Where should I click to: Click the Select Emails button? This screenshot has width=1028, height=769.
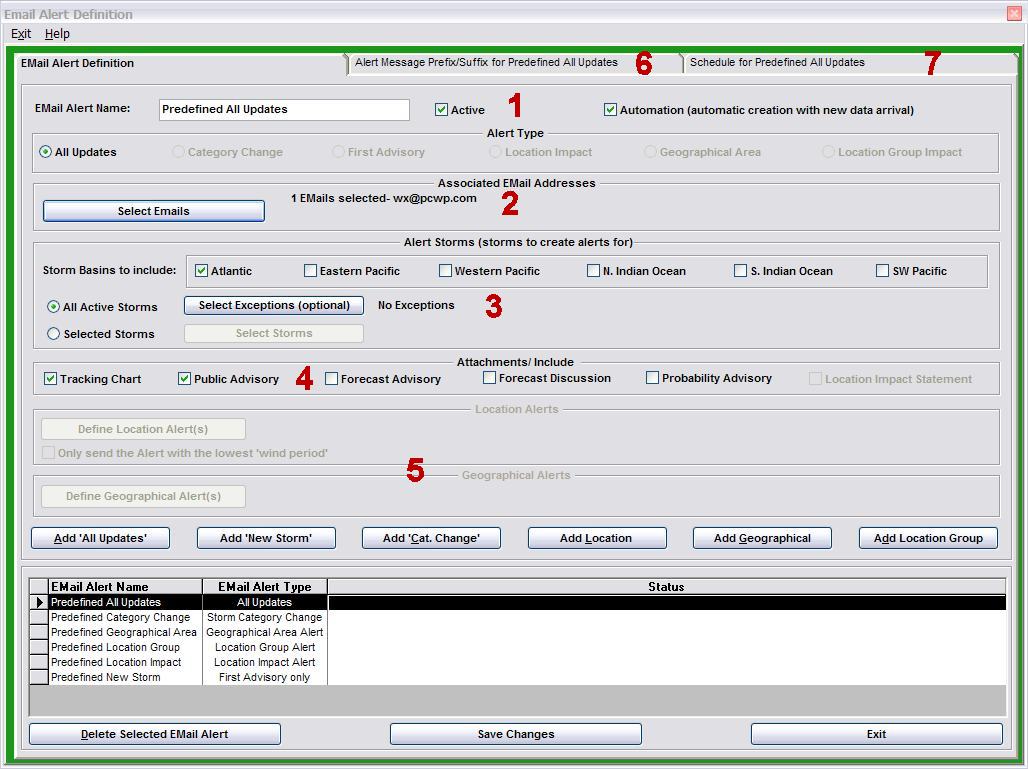(153, 211)
